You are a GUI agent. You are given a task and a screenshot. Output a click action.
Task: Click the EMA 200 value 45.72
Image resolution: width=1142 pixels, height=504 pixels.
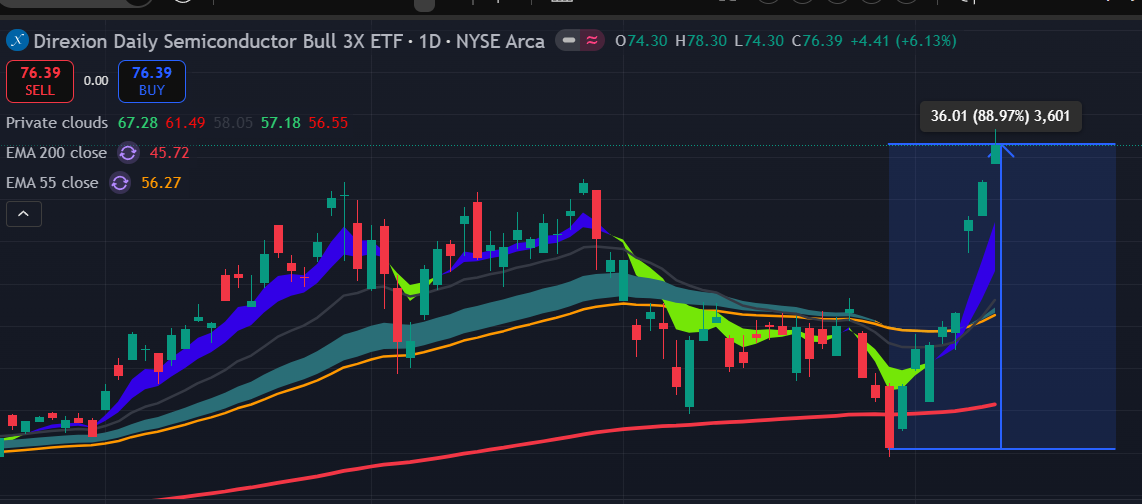click(x=169, y=153)
